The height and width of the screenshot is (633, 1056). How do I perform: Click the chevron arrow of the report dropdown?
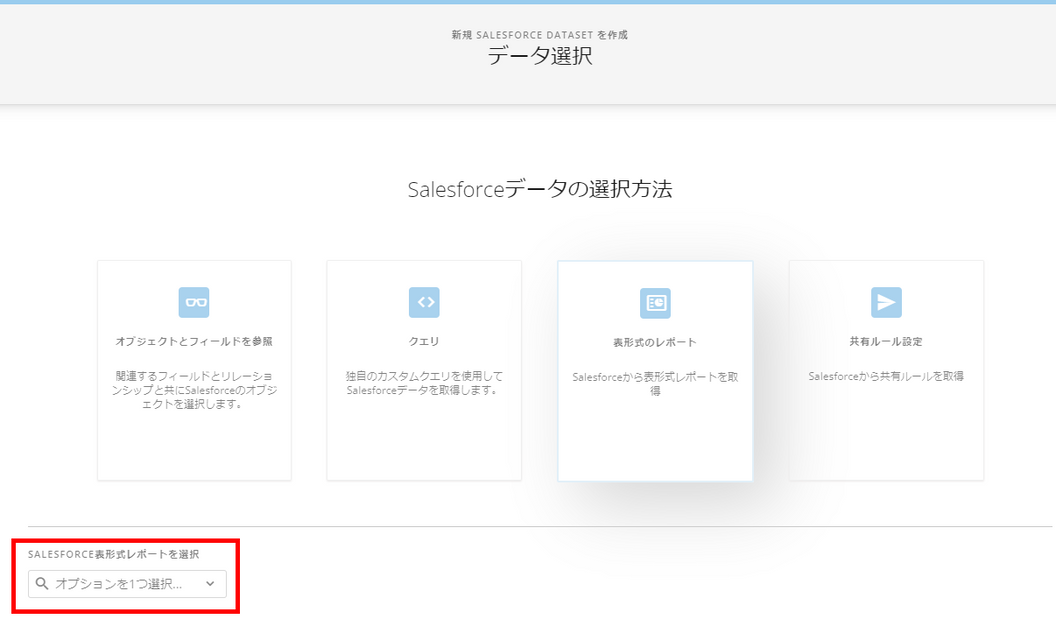point(210,584)
